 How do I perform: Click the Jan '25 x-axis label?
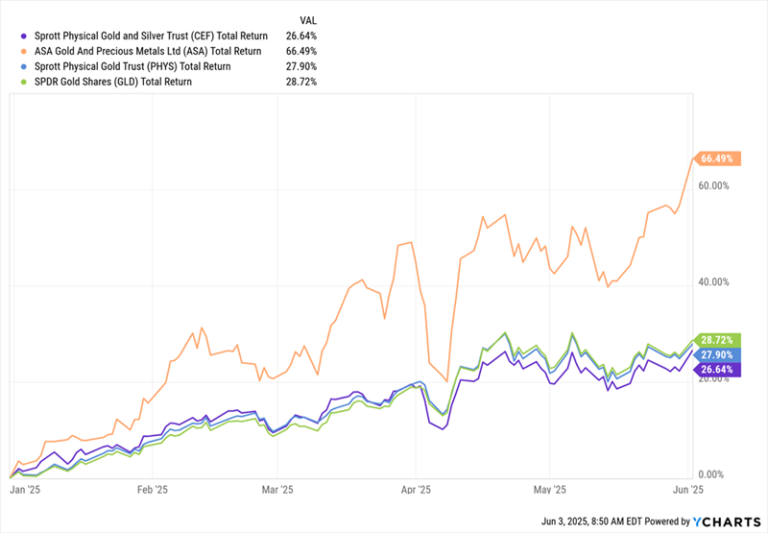click(25, 490)
